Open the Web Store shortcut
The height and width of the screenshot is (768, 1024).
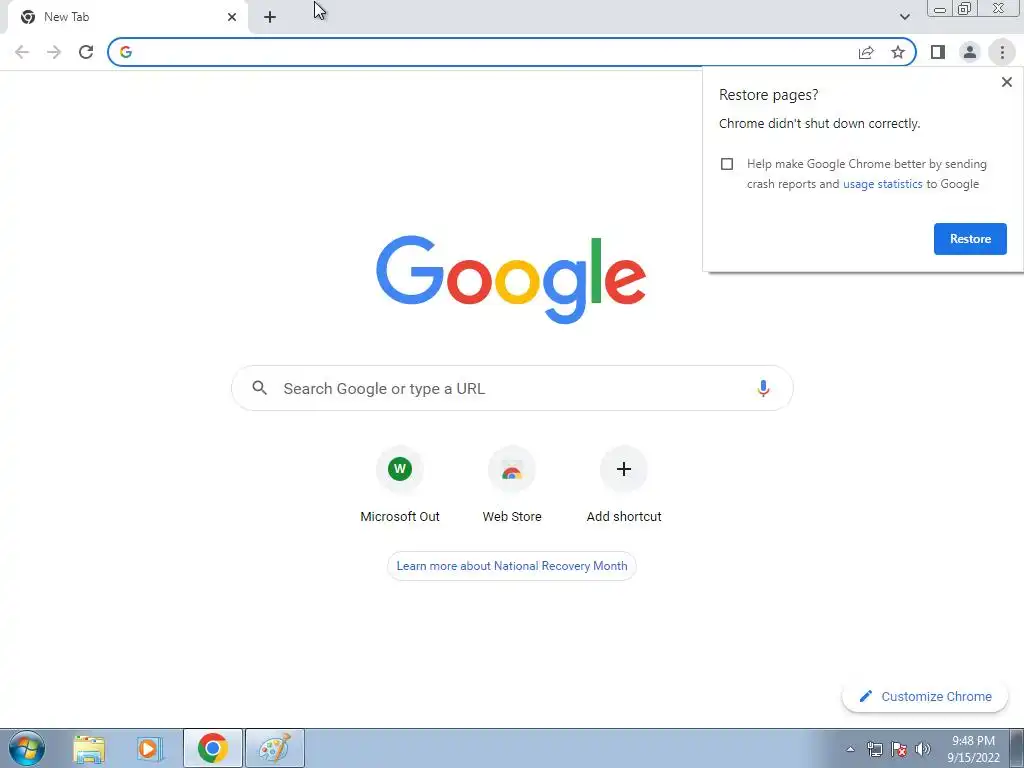[x=512, y=486]
